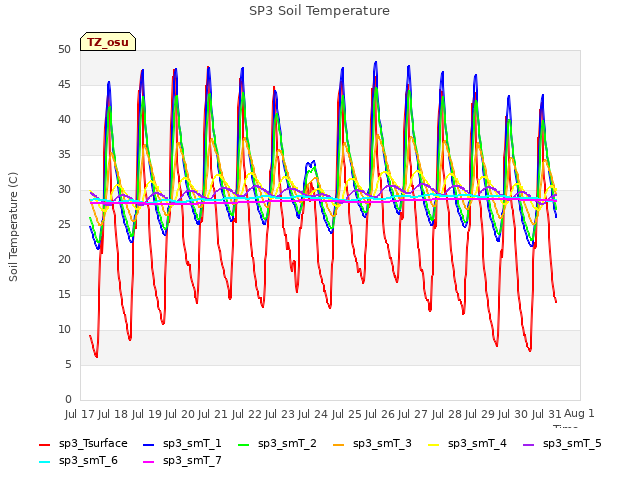The height and width of the screenshot is (480, 640).
Task: Click the 35 tick on y-axis
Action: pos(64,155)
